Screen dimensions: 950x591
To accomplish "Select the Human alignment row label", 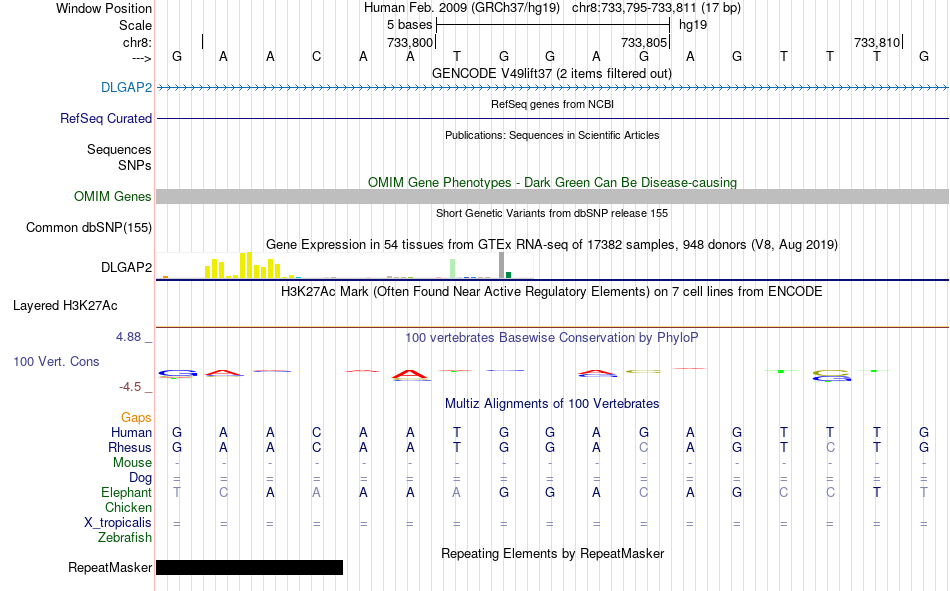I will pyautogui.click(x=131, y=432).
